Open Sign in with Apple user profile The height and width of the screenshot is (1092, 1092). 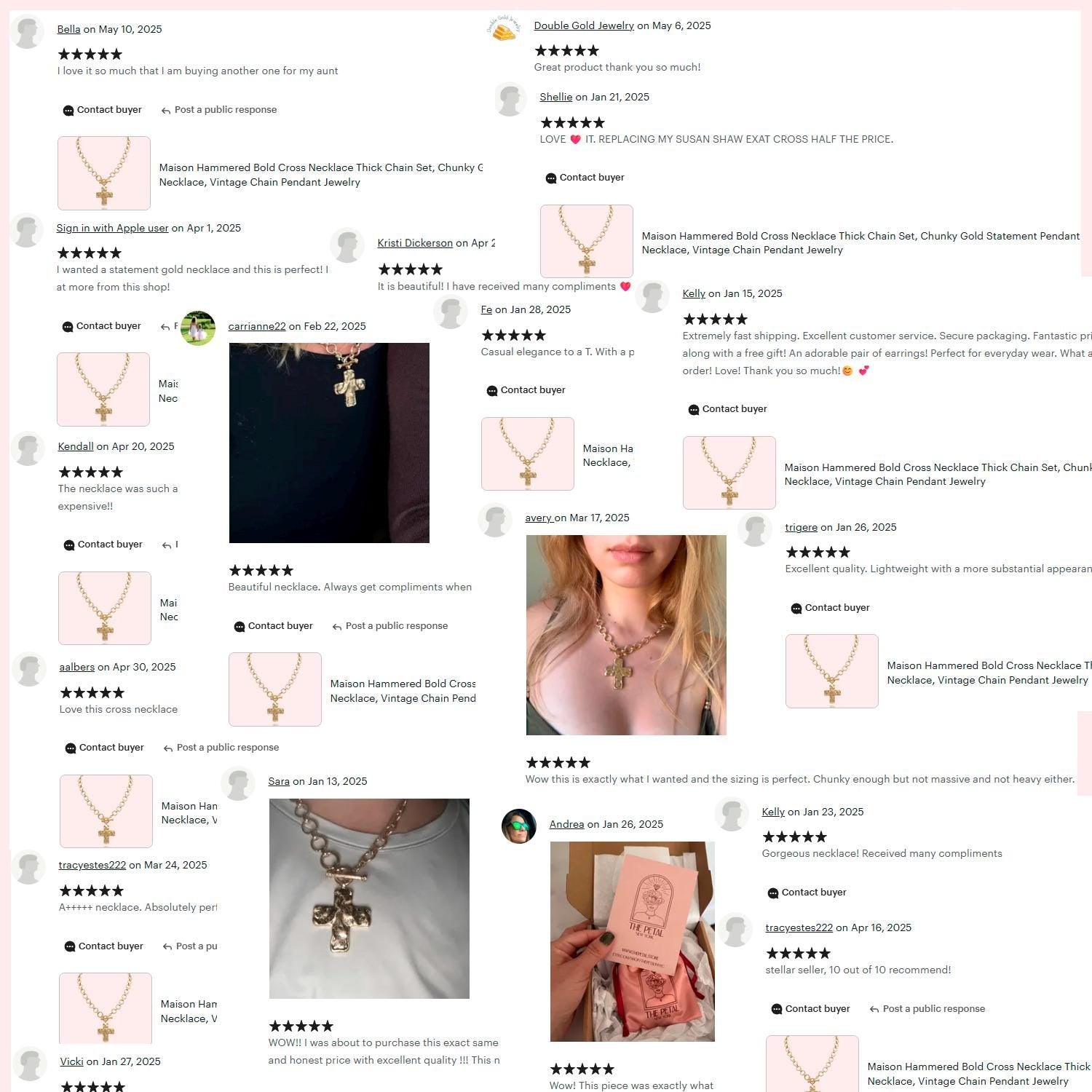112,228
